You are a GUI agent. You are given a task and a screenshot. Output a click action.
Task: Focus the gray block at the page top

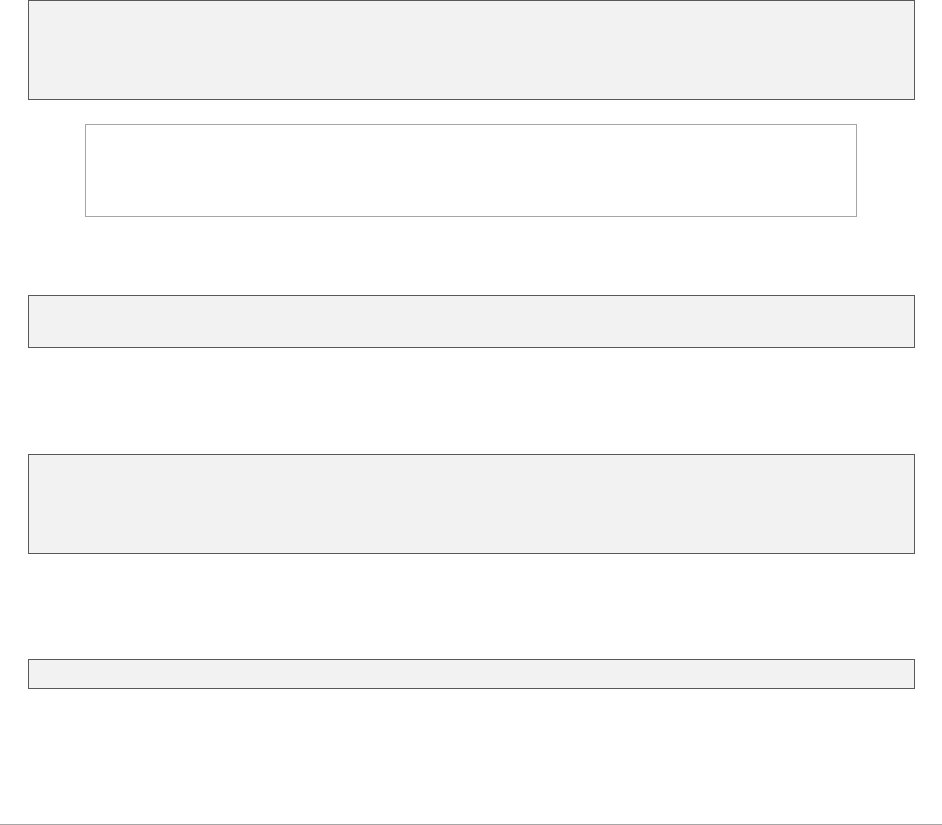point(471,50)
